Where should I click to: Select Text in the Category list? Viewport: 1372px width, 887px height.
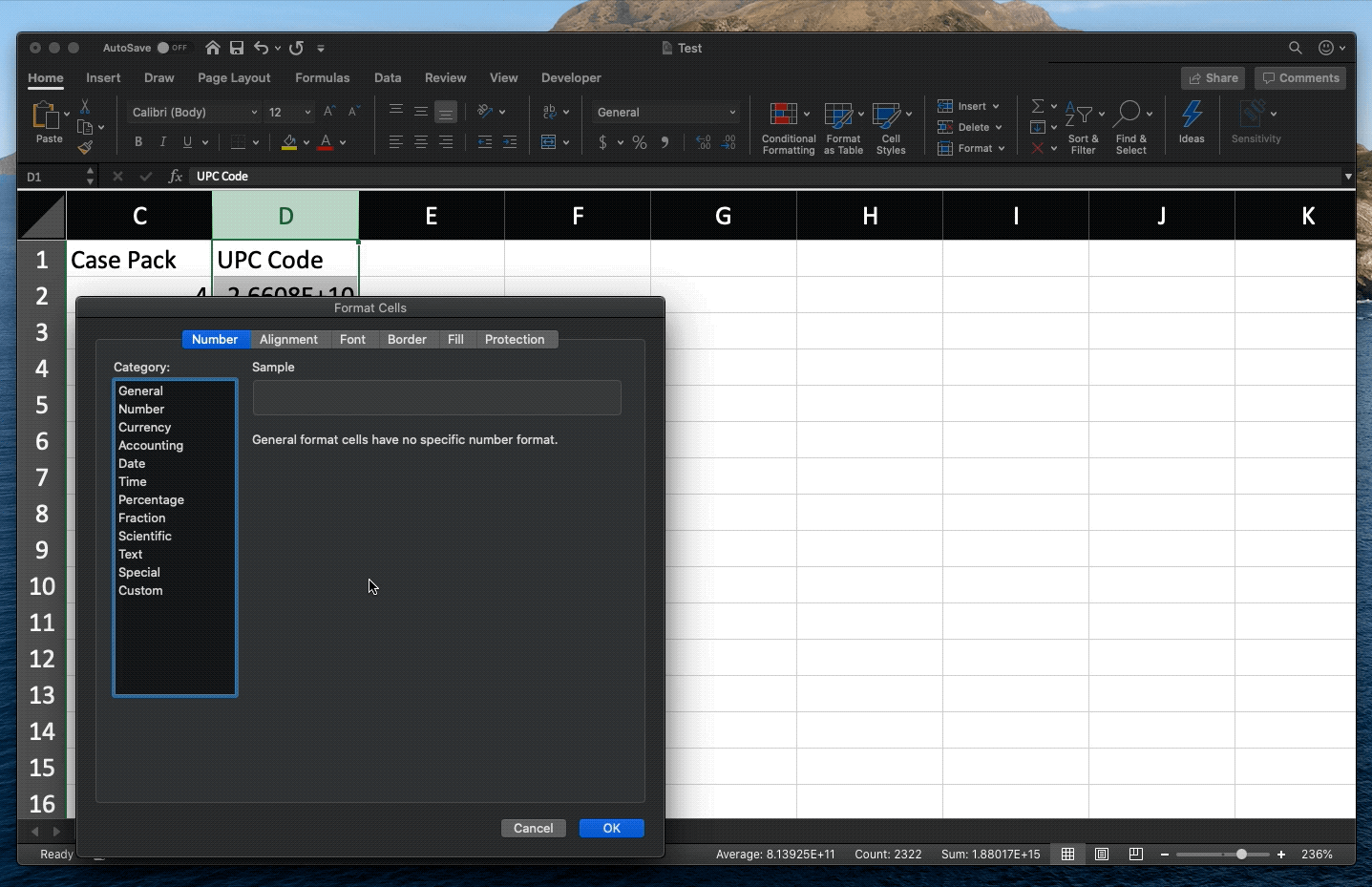pyautogui.click(x=131, y=555)
